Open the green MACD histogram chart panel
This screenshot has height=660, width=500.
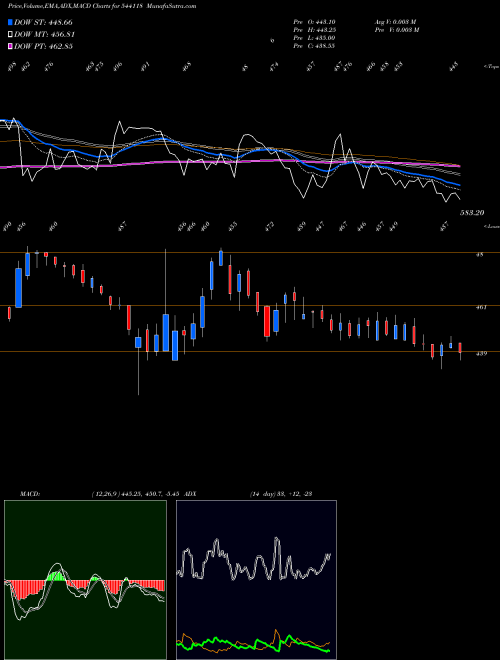[85, 580]
